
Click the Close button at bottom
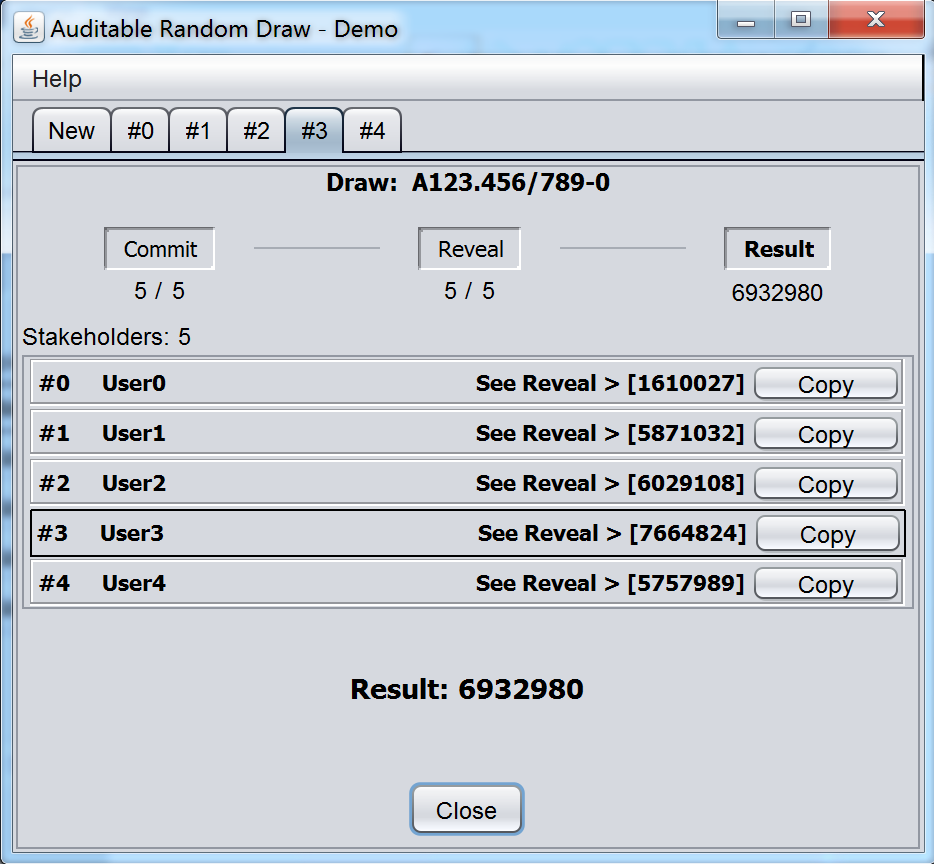tap(466, 810)
